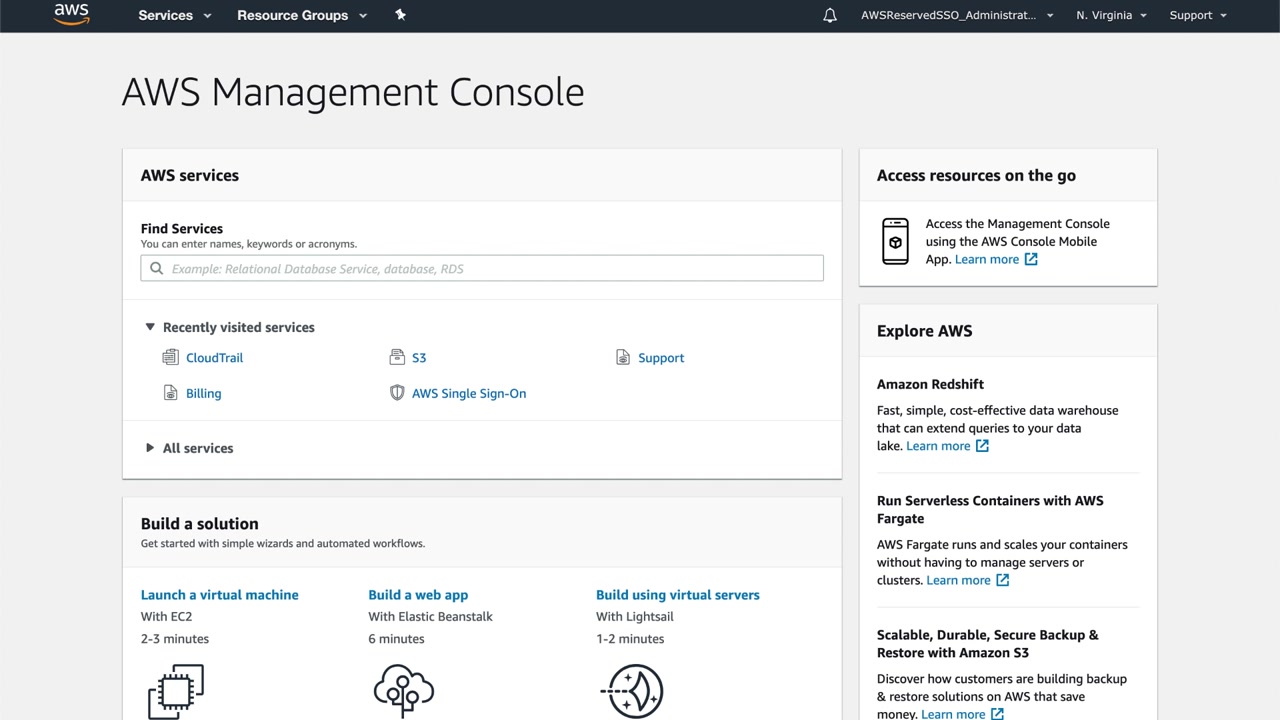1280x720 pixels.
Task: Click the pin shortcuts icon in navbar
Action: (x=400, y=15)
